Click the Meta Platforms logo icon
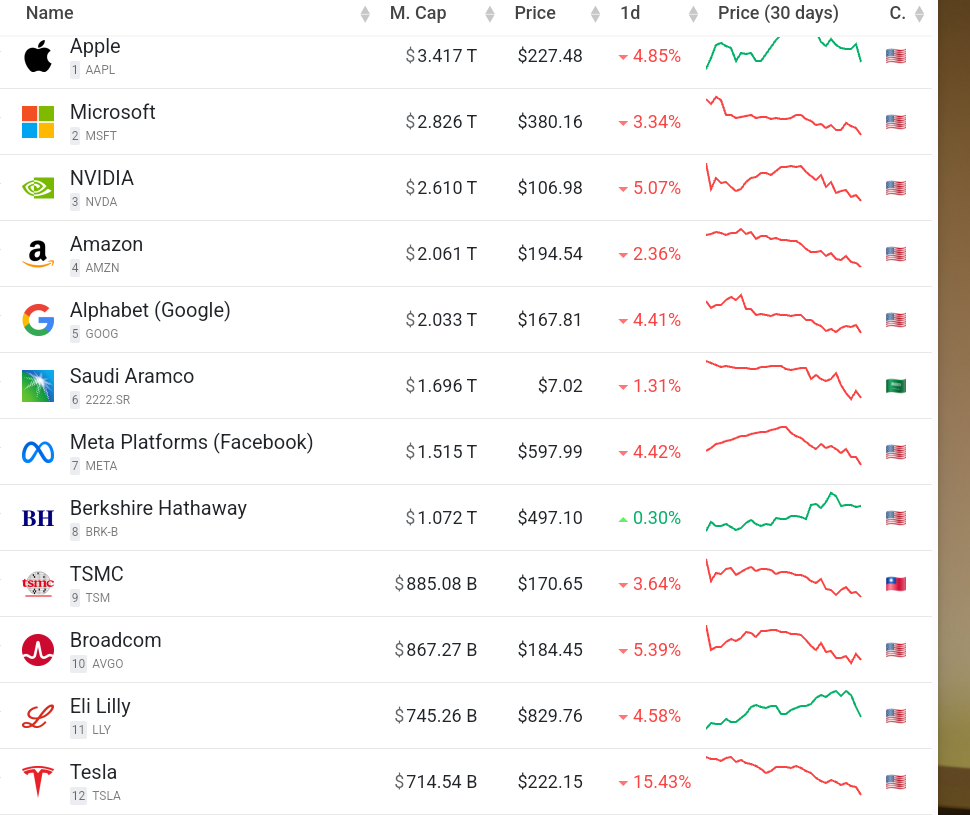 coord(38,452)
